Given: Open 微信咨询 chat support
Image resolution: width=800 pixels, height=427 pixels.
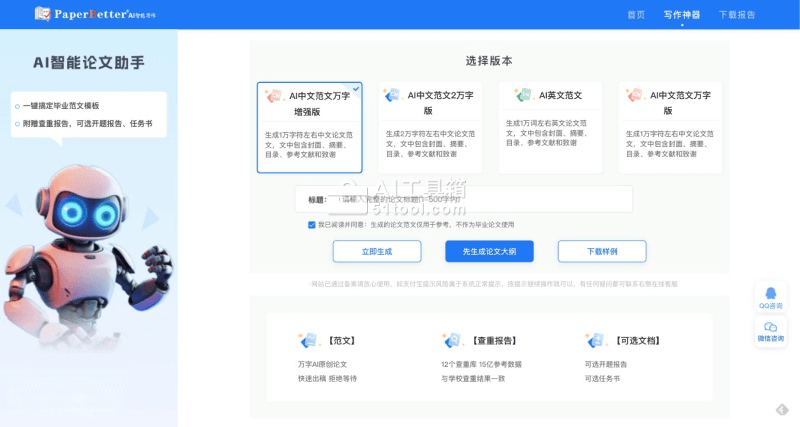Looking at the screenshot, I should [770, 332].
